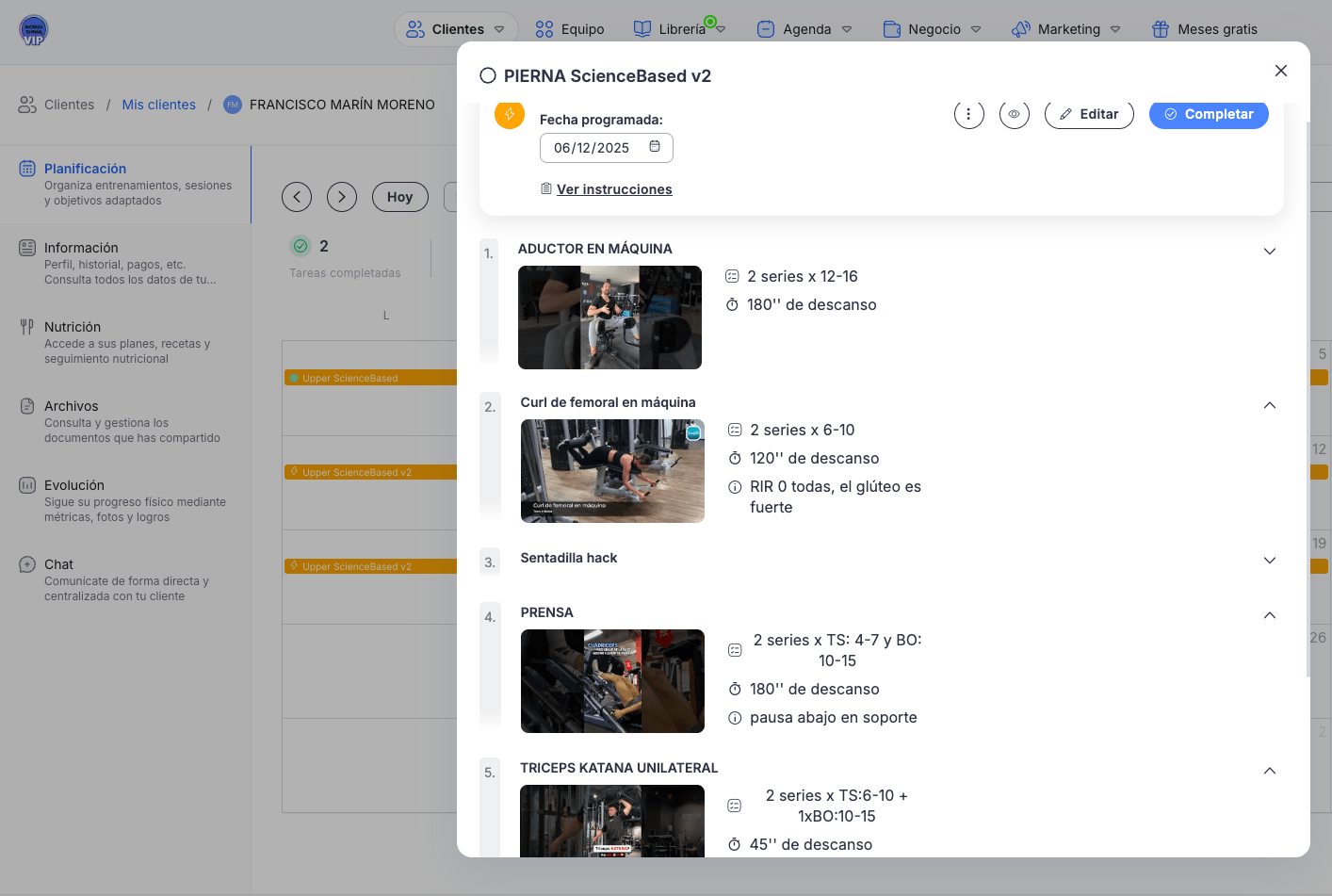Click the VIP logo in top corner
This screenshot has height=896, width=1332.
pyautogui.click(x=34, y=30)
